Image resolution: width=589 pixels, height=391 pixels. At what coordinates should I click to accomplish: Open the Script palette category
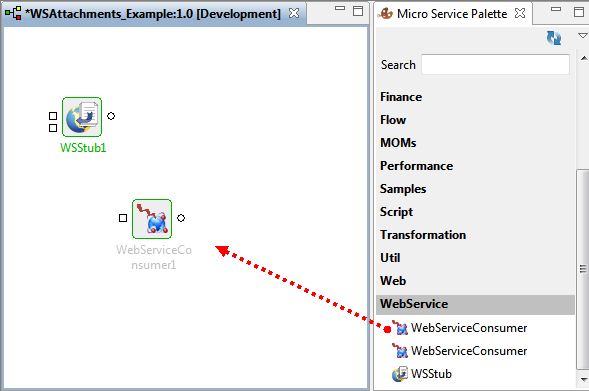pyautogui.click(x=396, y=212)
